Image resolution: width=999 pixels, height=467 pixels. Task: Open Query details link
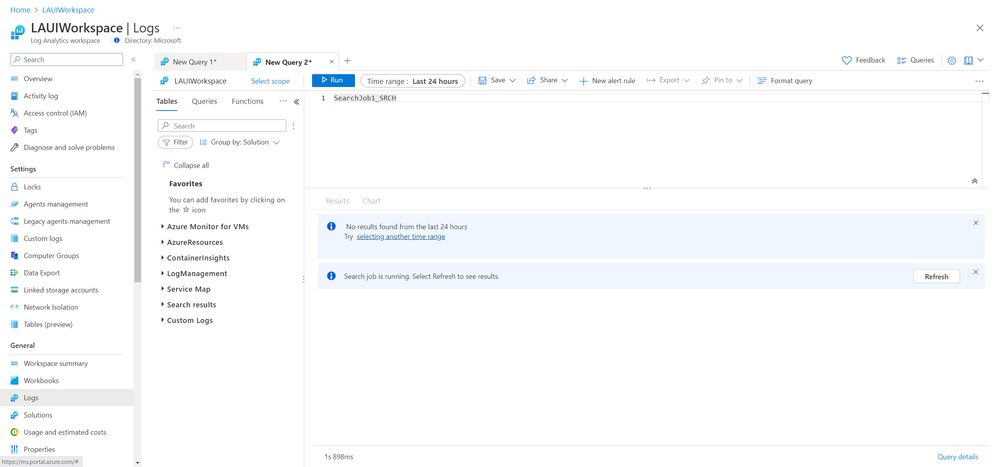pyautogui.click(x=958, y=457)
